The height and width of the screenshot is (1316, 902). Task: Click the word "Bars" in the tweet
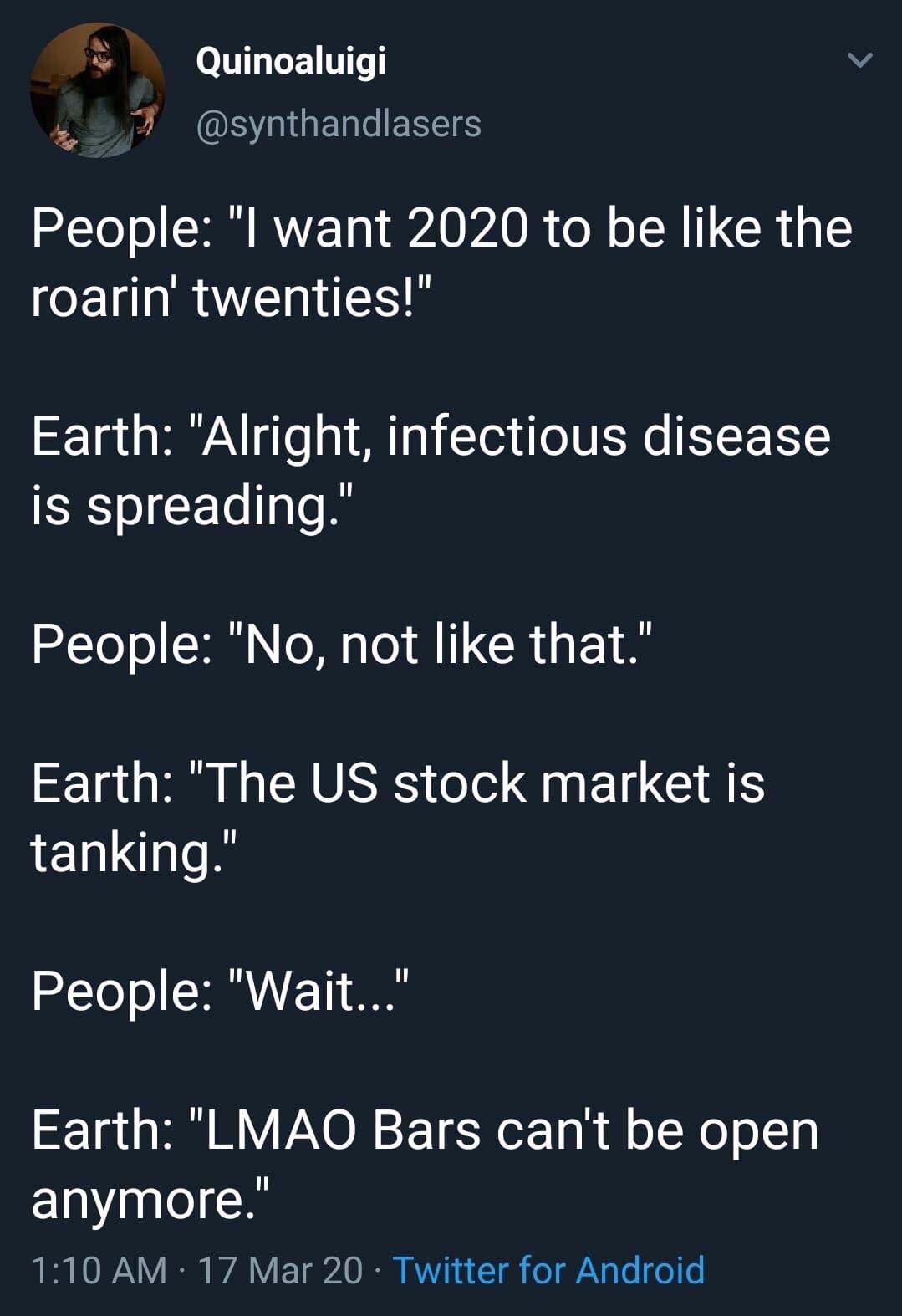tap(426, 1130)
